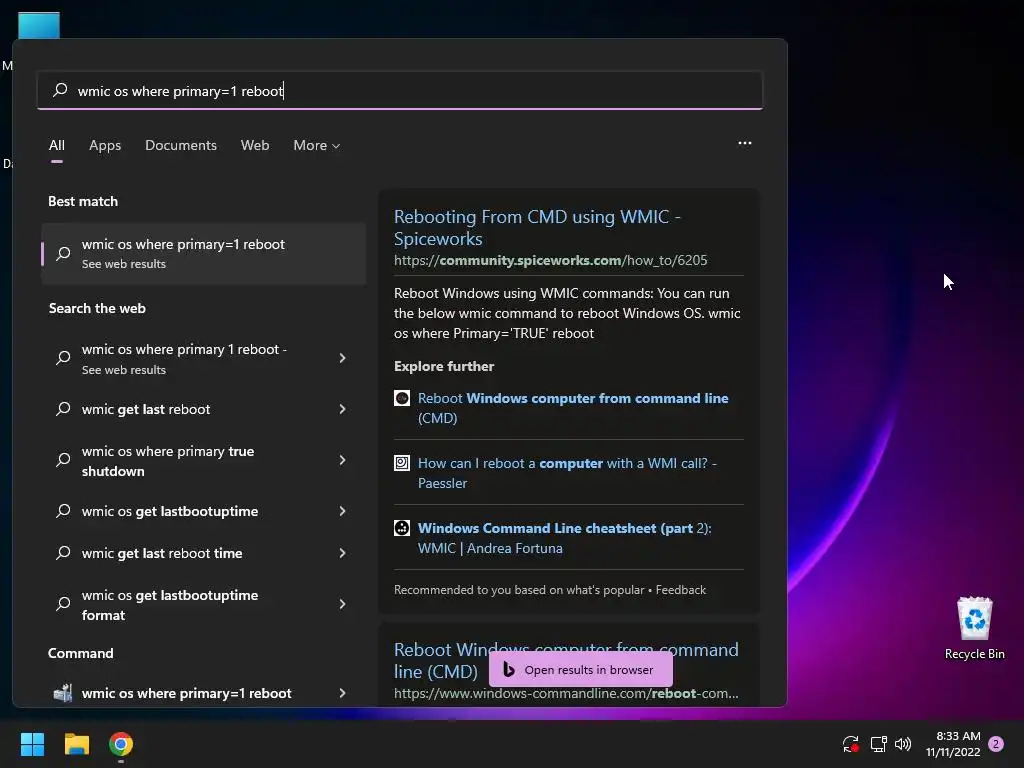Expand arrow for 'wmic os get lastbootuptime'

(342, 511)
